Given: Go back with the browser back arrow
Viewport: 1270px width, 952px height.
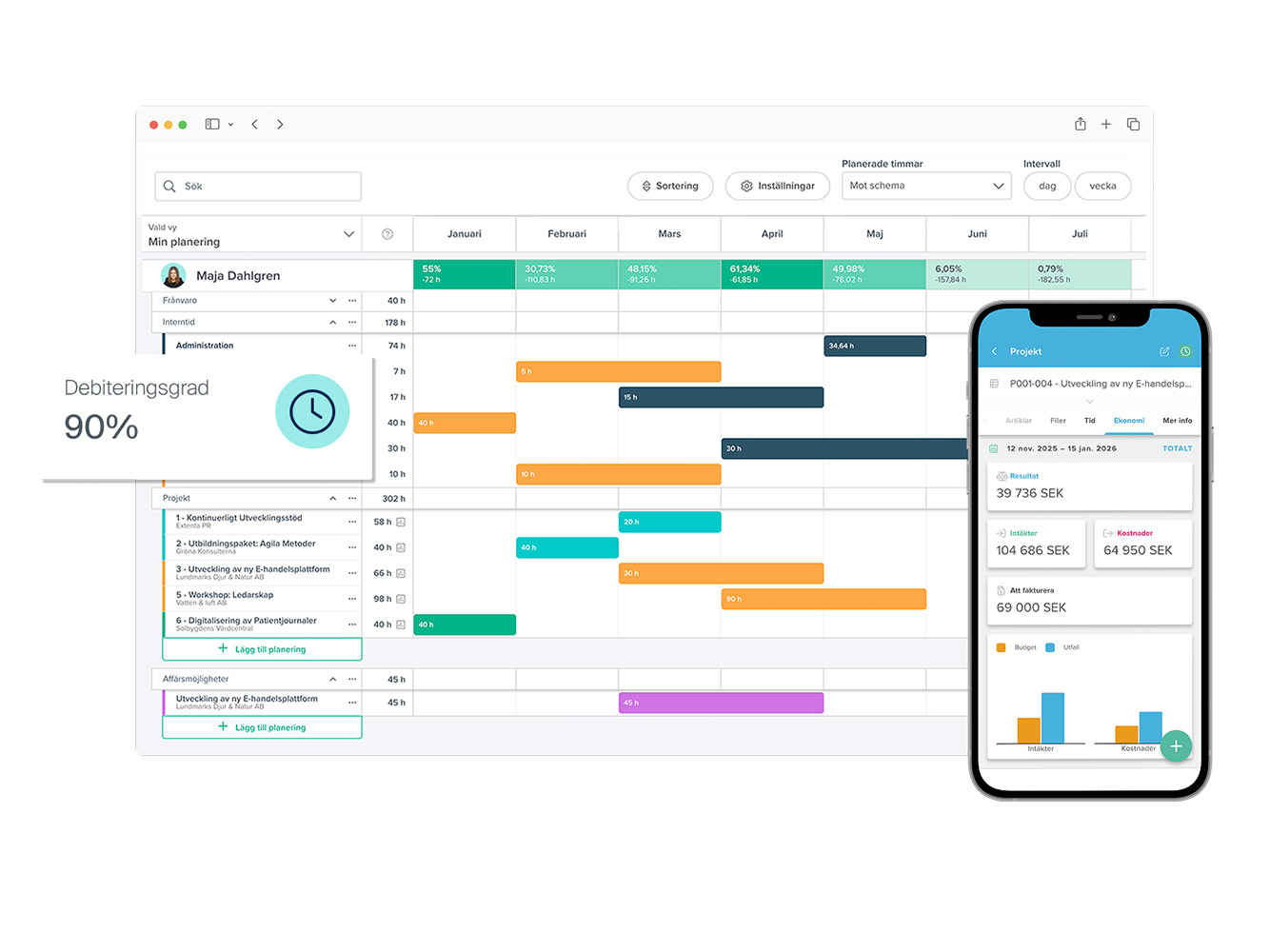Looking at the screenshot, I should [254, 124].
